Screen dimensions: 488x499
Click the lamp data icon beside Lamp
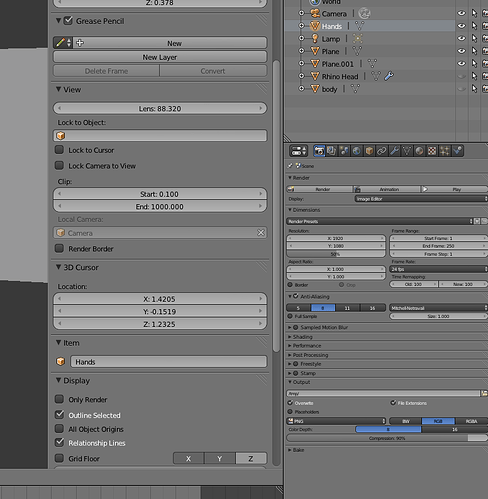tap(357, 39)
